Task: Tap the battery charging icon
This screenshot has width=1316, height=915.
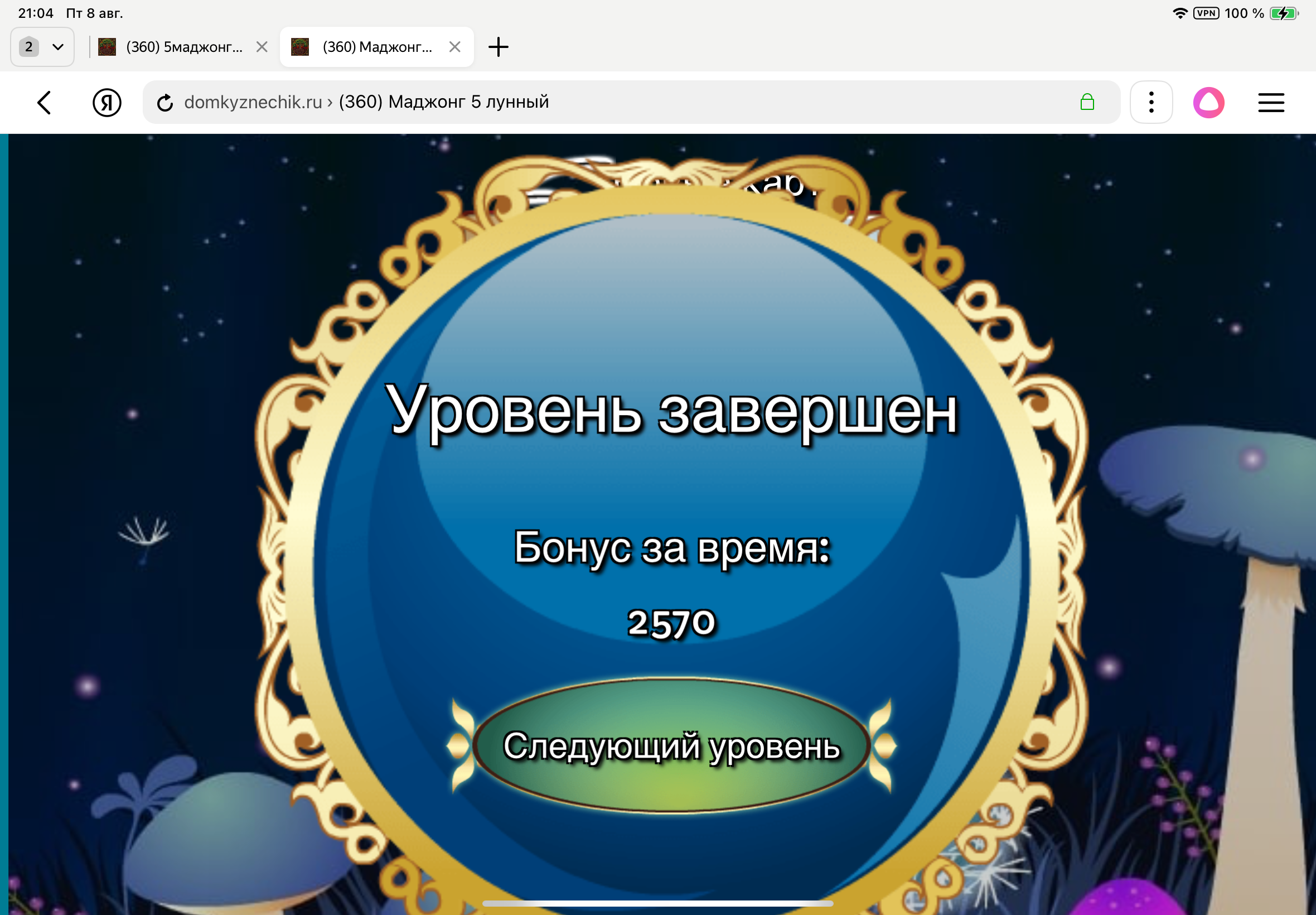Action: point(1284,13)
